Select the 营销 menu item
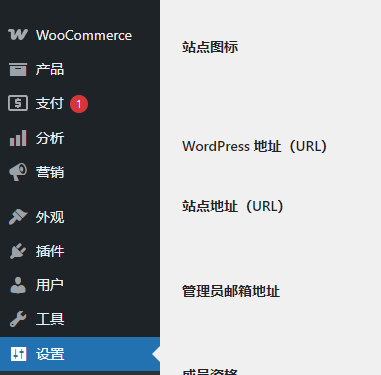 (80, 172)
